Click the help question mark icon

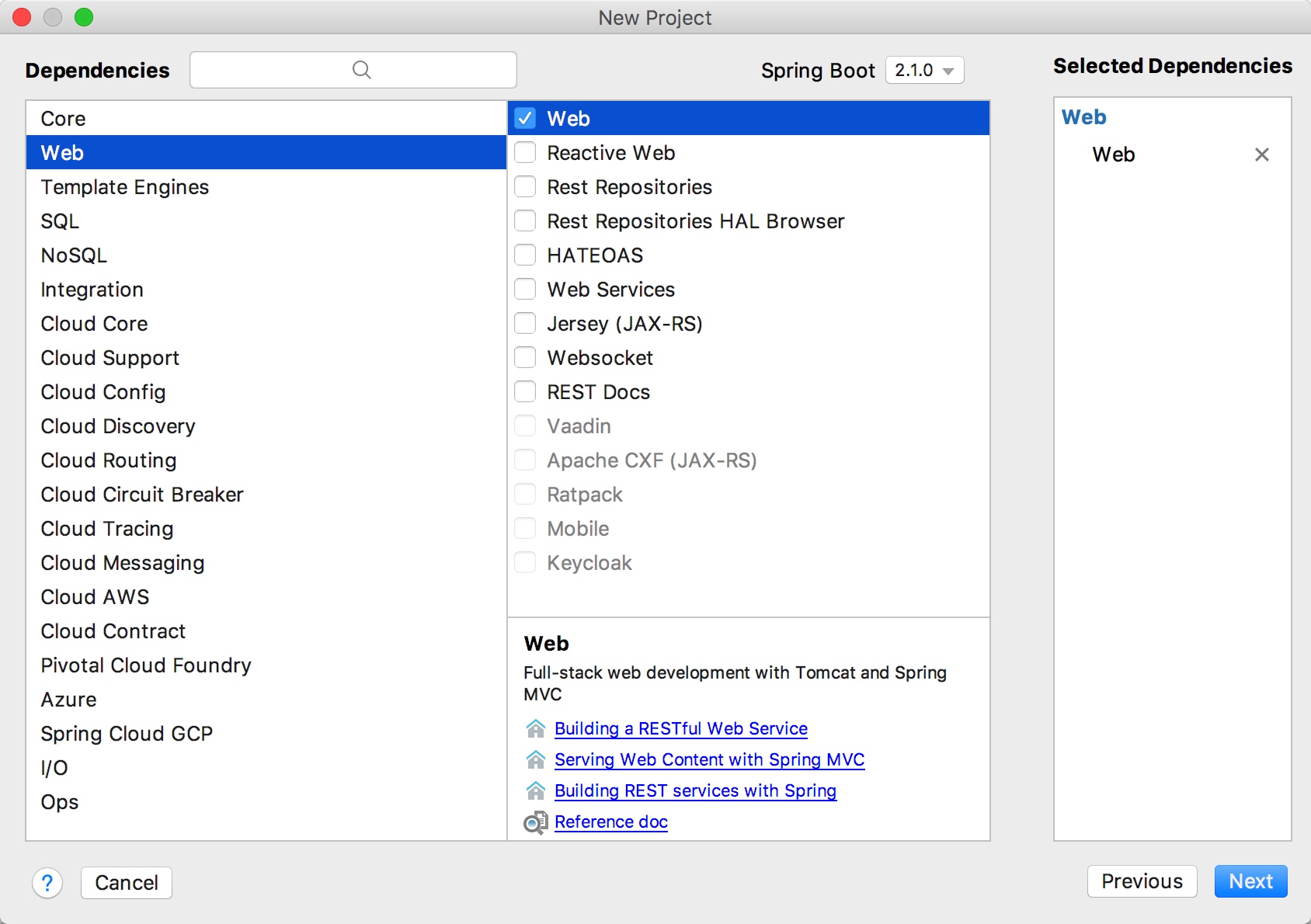coord(47,883)
